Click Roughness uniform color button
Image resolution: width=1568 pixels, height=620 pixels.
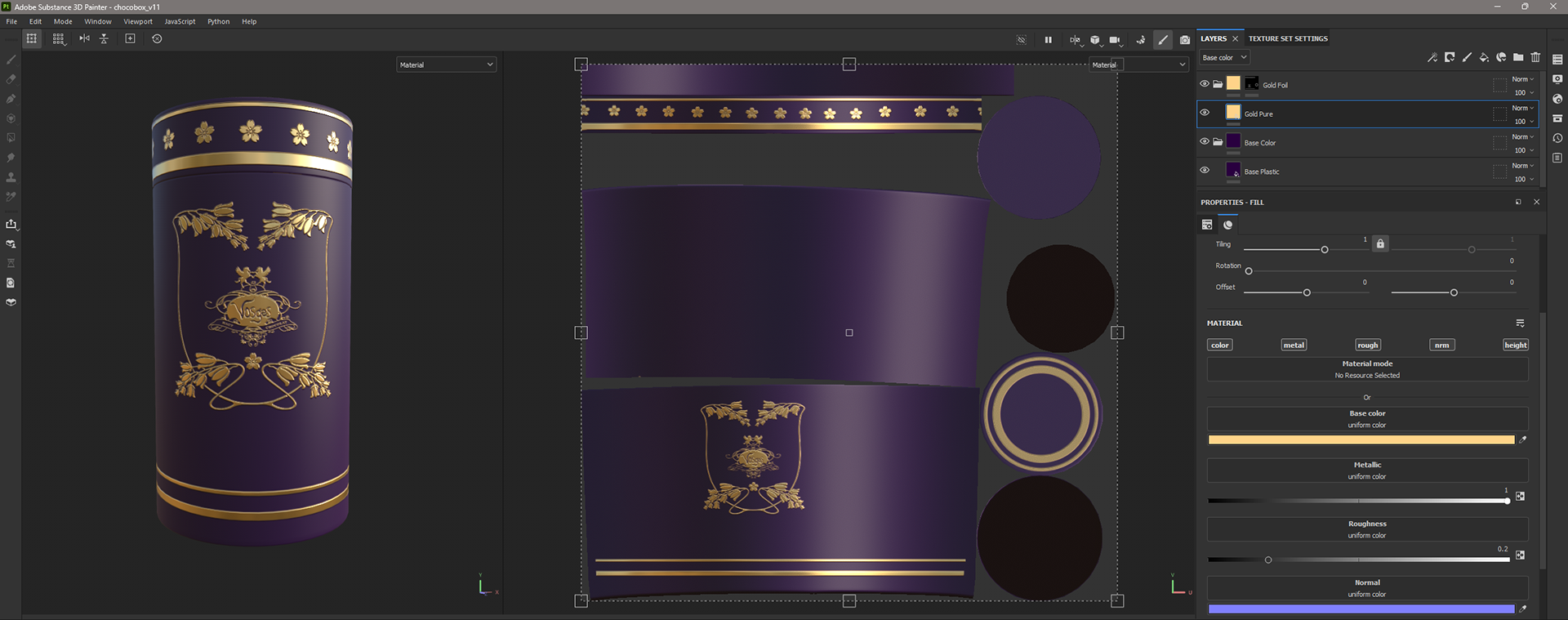[x=1367, y=529]
